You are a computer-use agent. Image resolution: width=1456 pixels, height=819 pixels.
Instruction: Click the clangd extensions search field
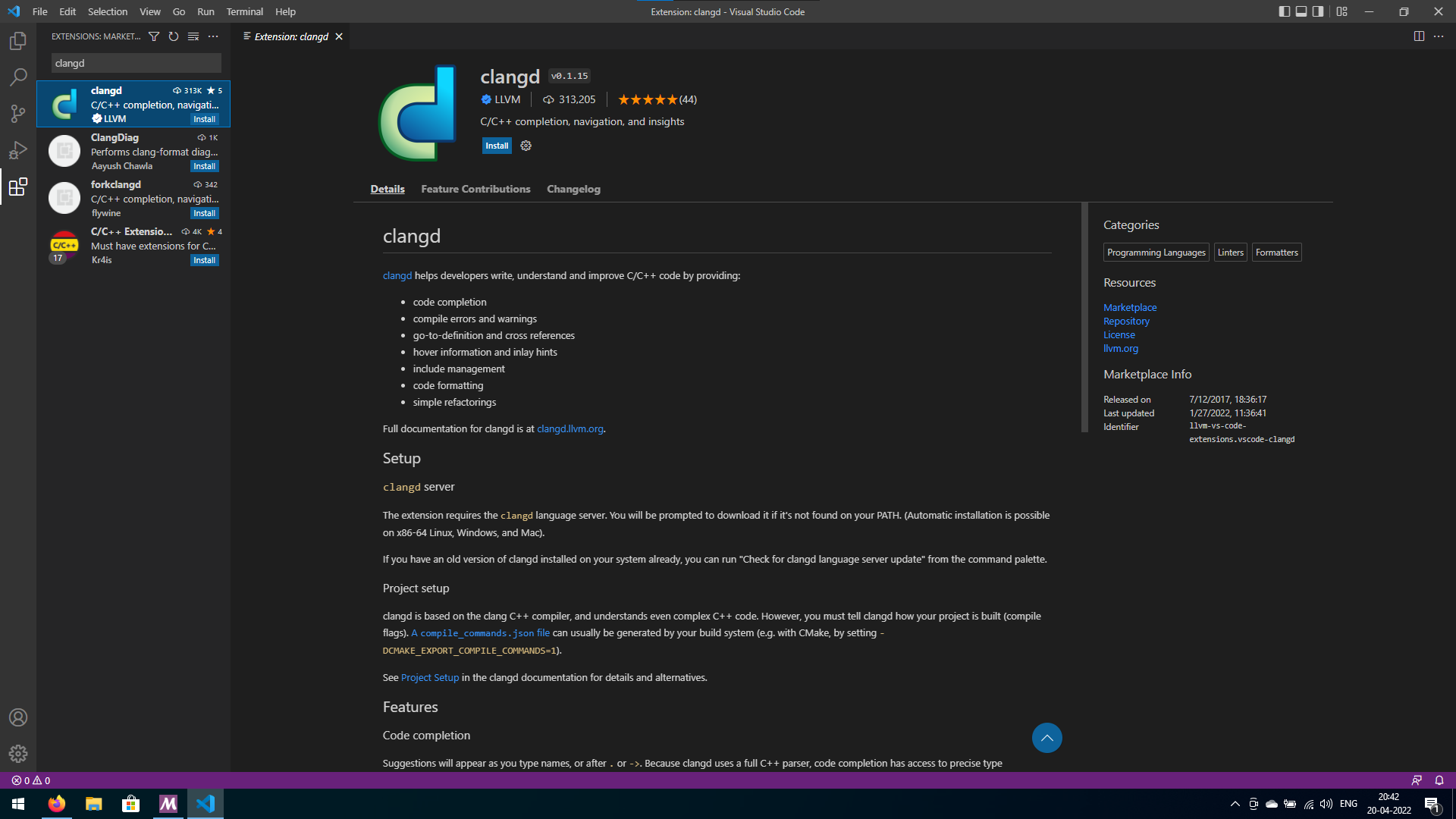coord(136,63)
